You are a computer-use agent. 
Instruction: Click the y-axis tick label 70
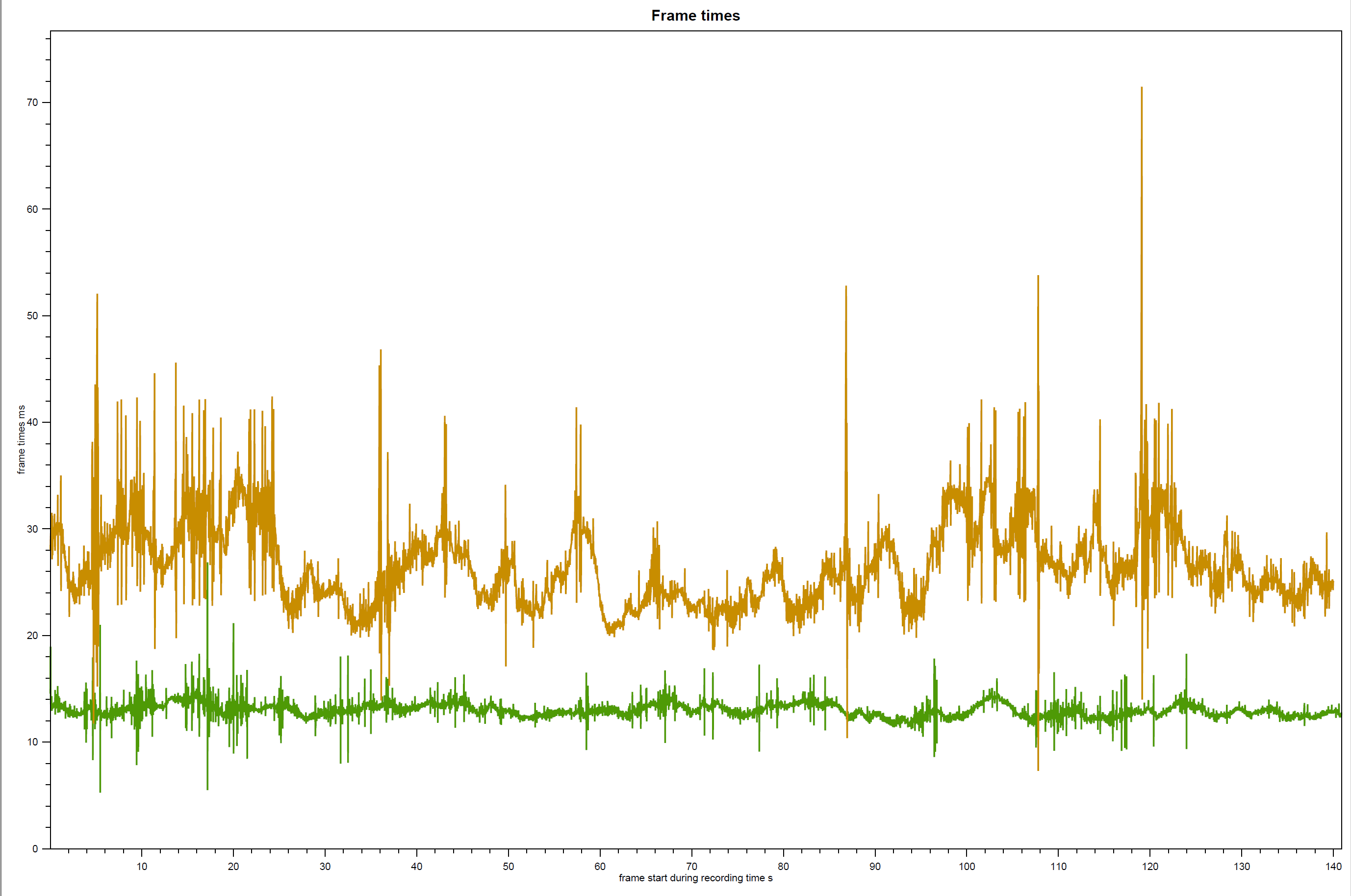point(32,102)
